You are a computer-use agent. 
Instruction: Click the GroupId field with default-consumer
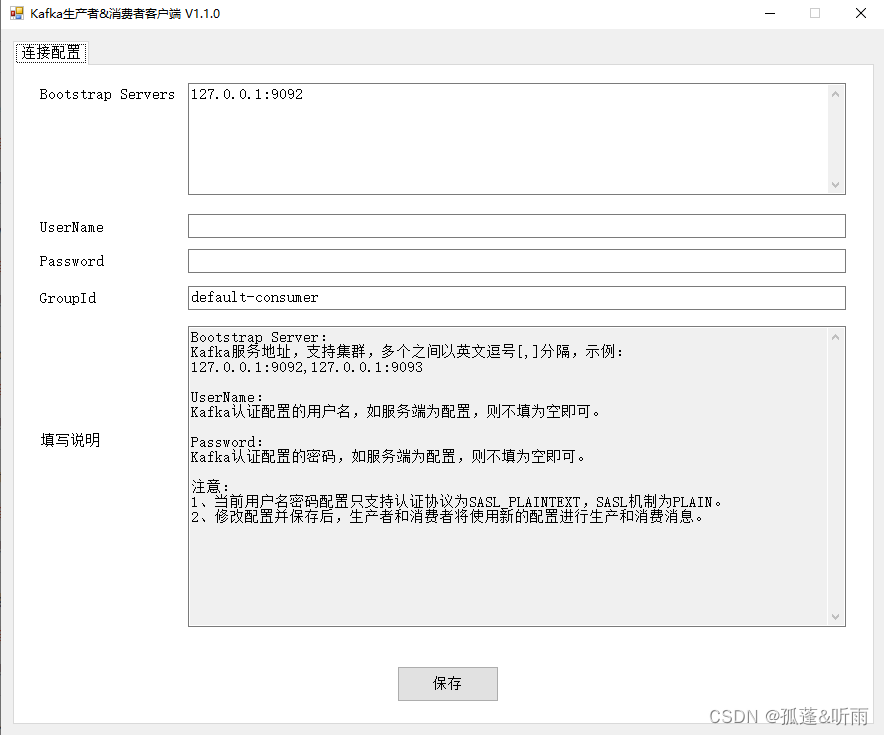tap(516, 298)
